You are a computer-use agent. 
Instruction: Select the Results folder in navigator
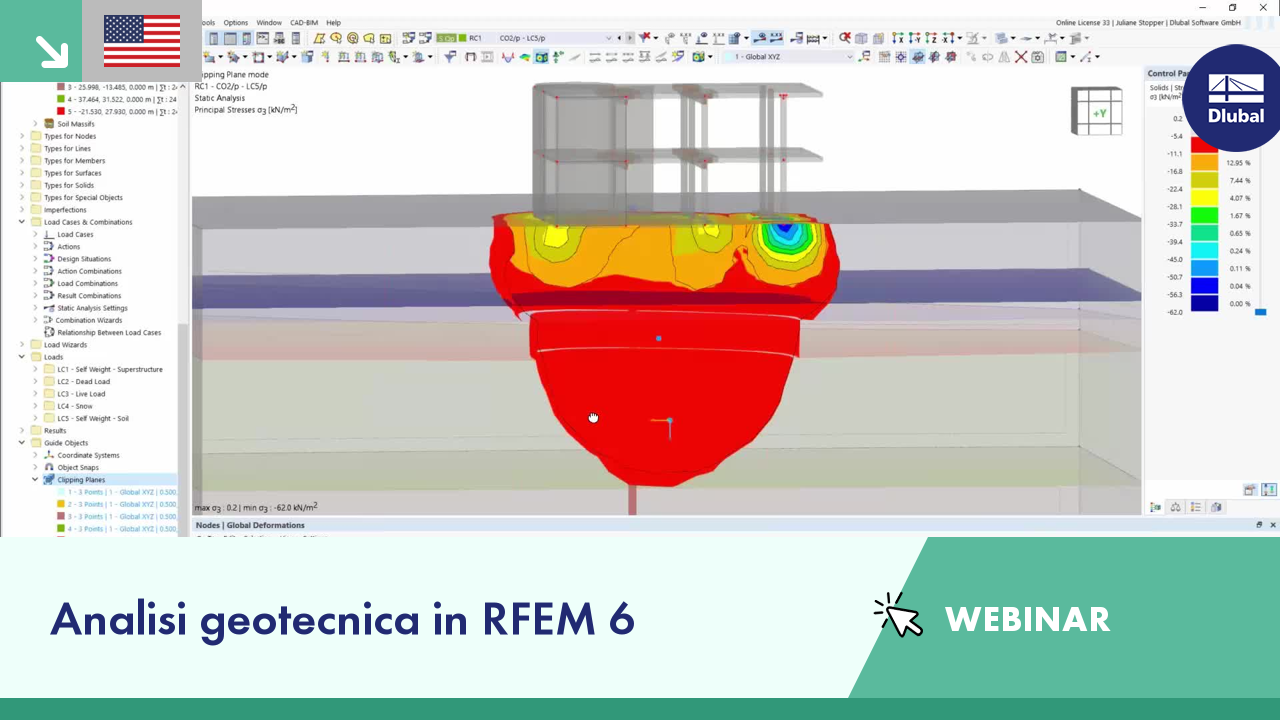[55, 431]
